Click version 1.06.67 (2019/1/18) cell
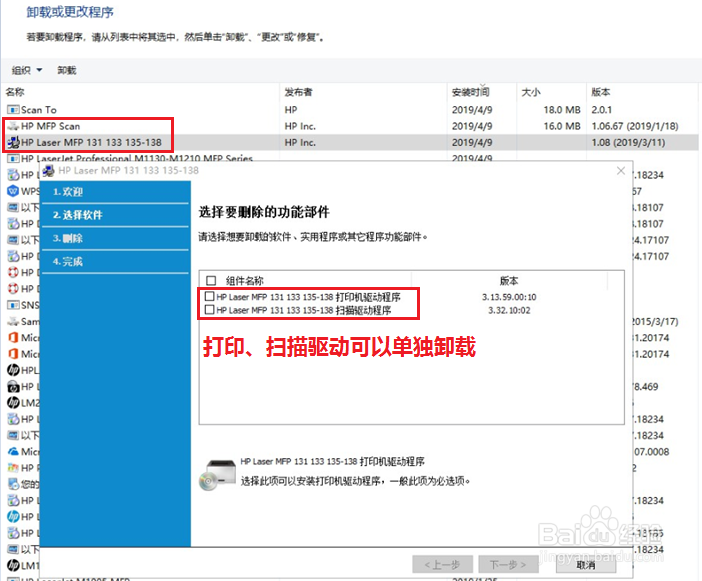The height and width of the screenshot is (581, 702). [635, 126]
